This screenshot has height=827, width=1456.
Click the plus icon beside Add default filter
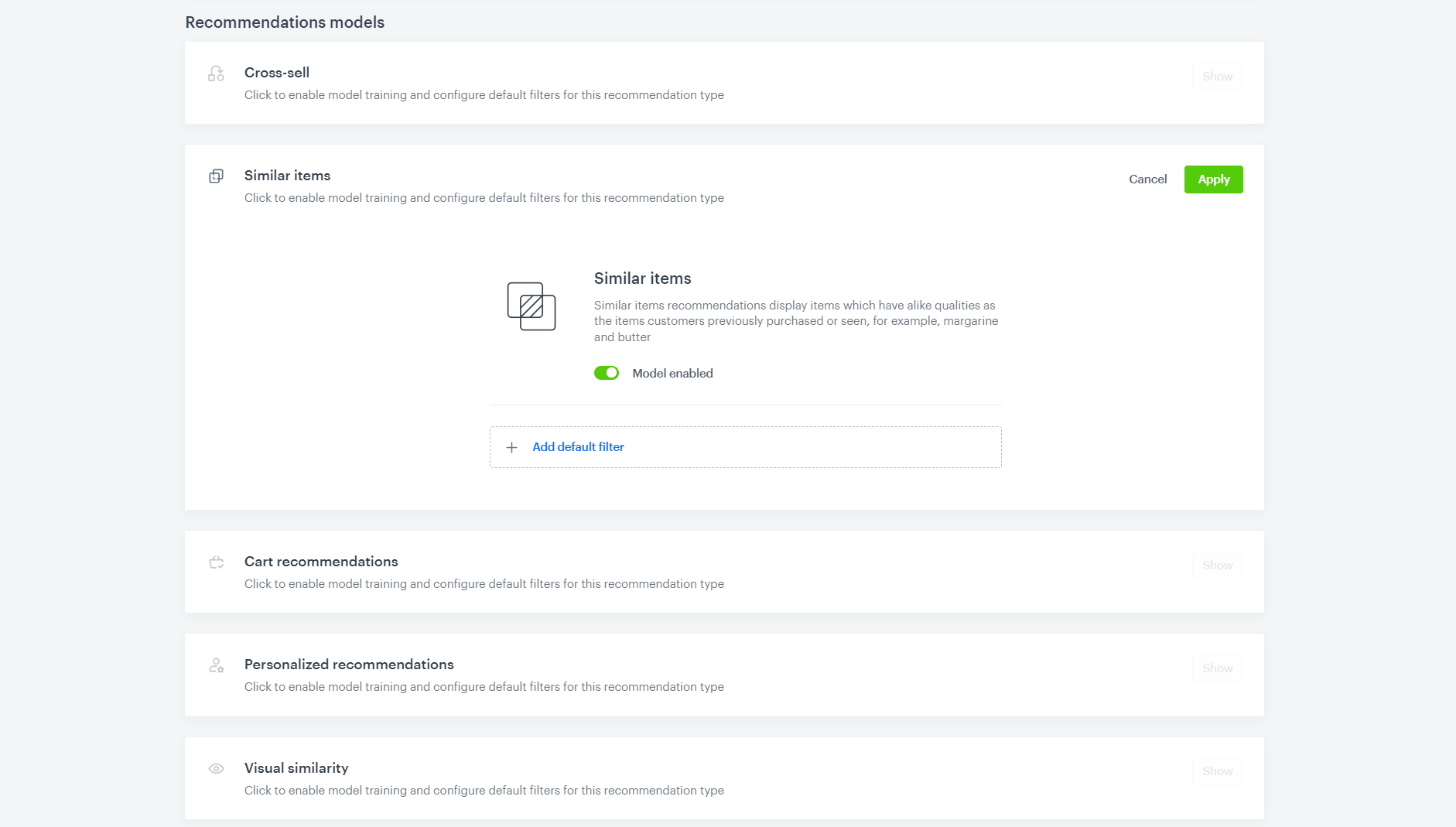[x=511, y=447]
